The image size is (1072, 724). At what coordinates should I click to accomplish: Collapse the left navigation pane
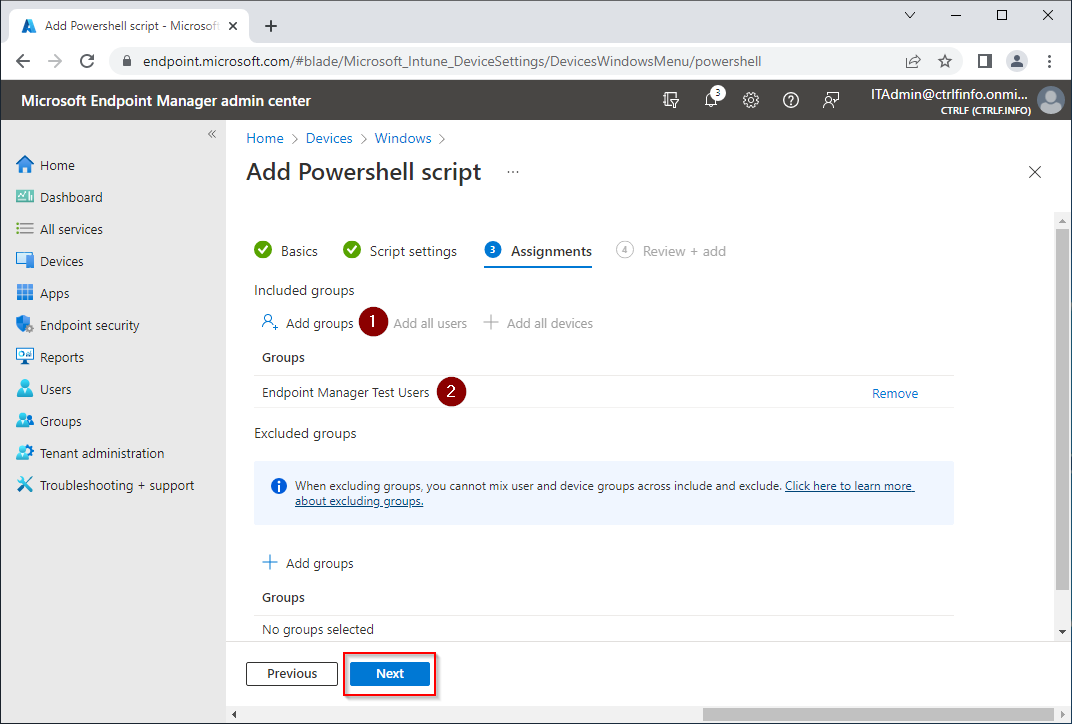click(x=212, y=134)
